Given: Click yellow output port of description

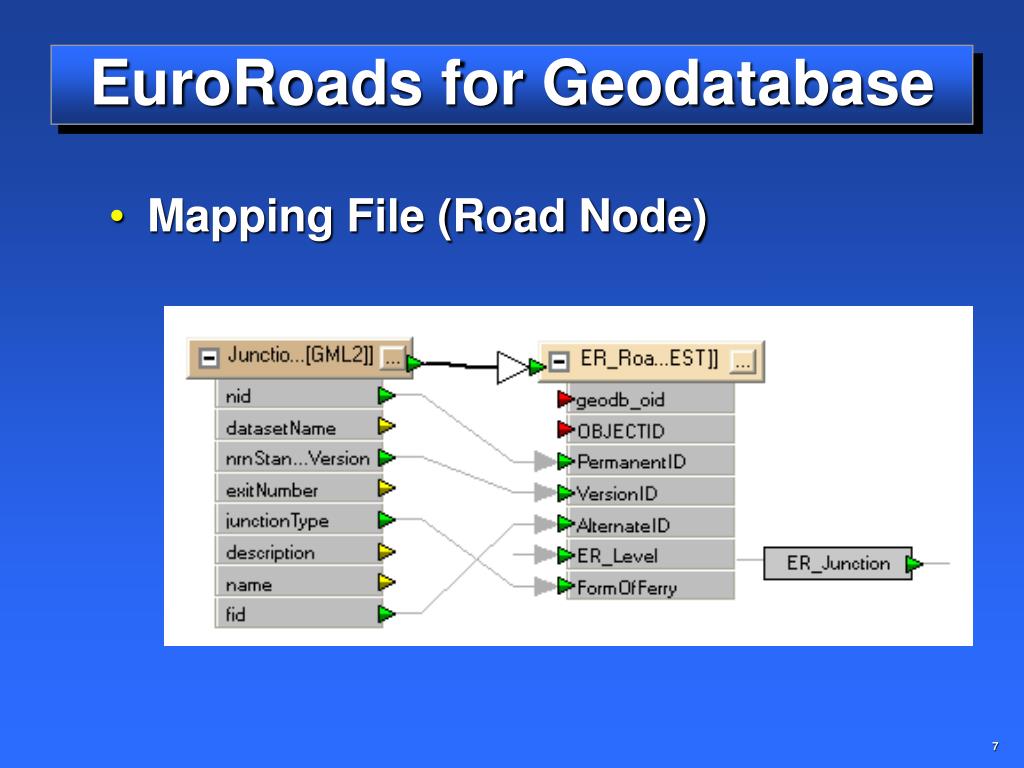Looking at the screenshot, I should pyautogui.click(x=387, y=552).
